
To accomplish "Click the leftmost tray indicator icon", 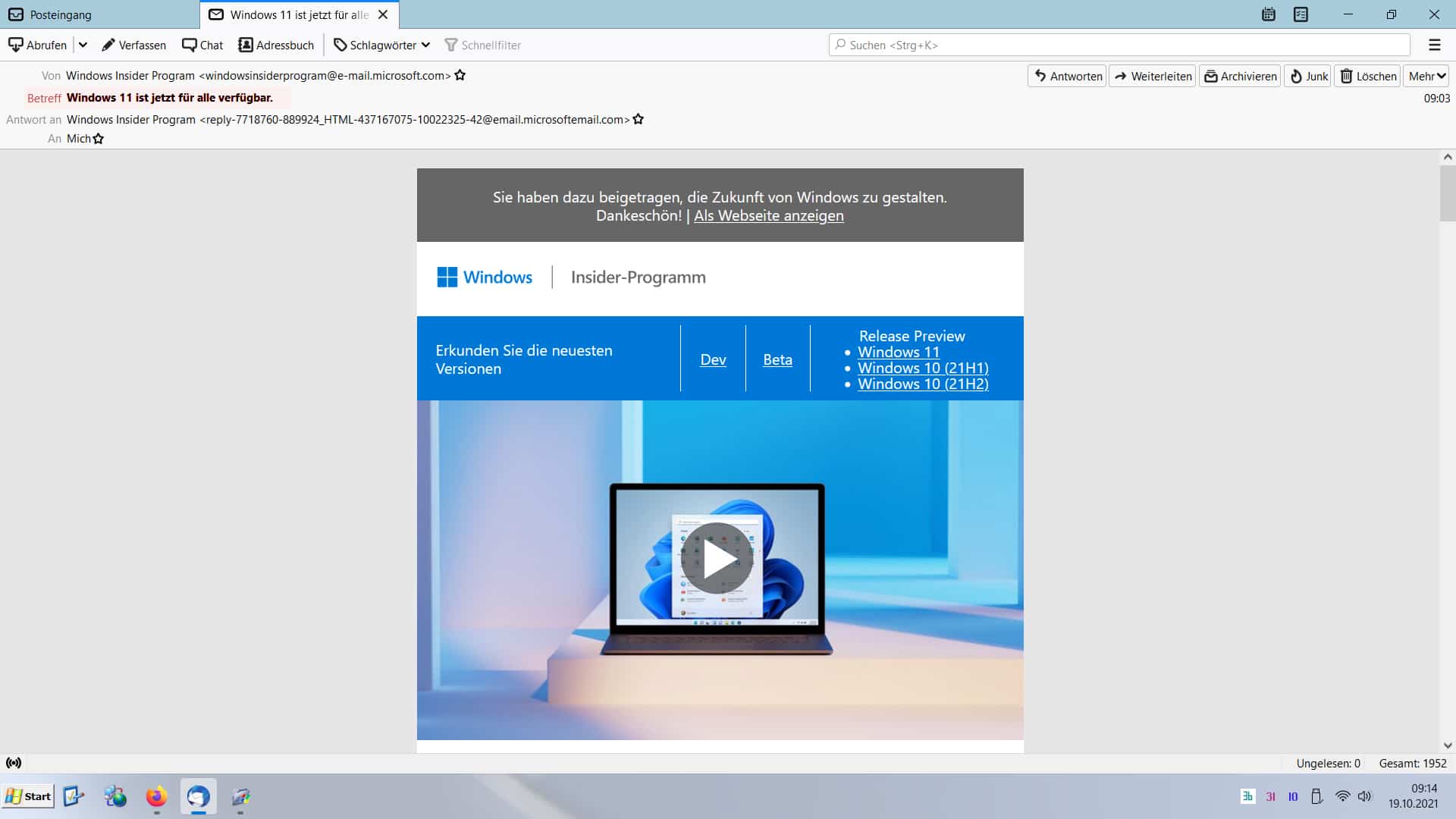I will 1247,795.
